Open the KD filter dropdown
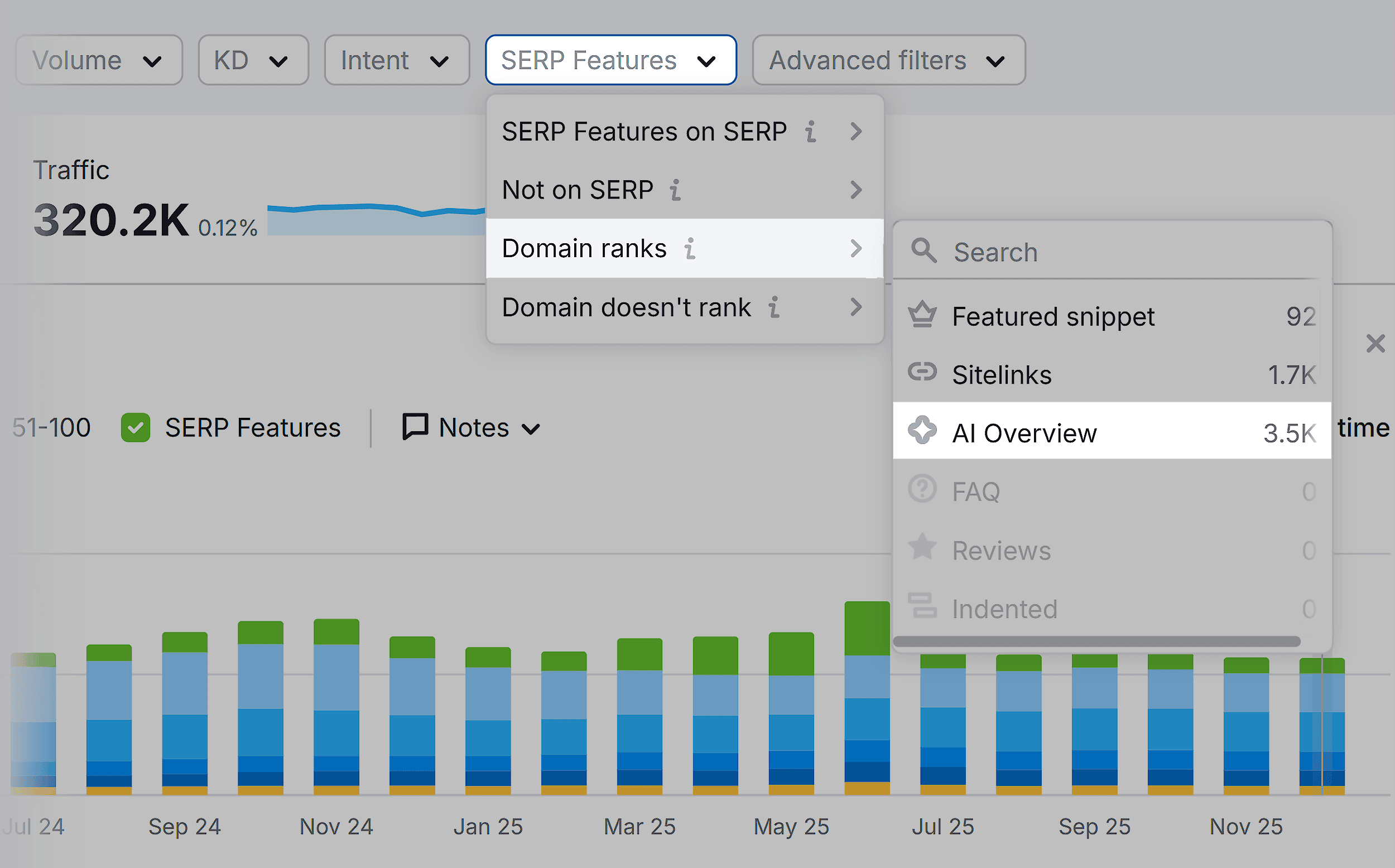The height and width of the screenshot is (868, 1395). point(253,60)
